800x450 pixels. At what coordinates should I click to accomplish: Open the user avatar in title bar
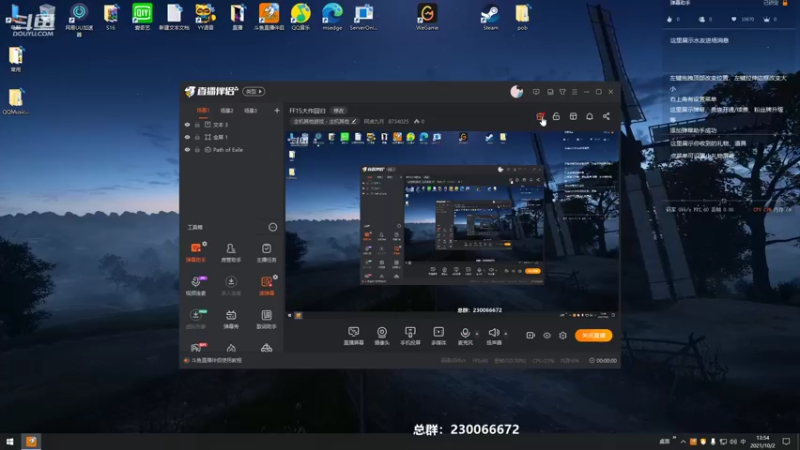516,91
